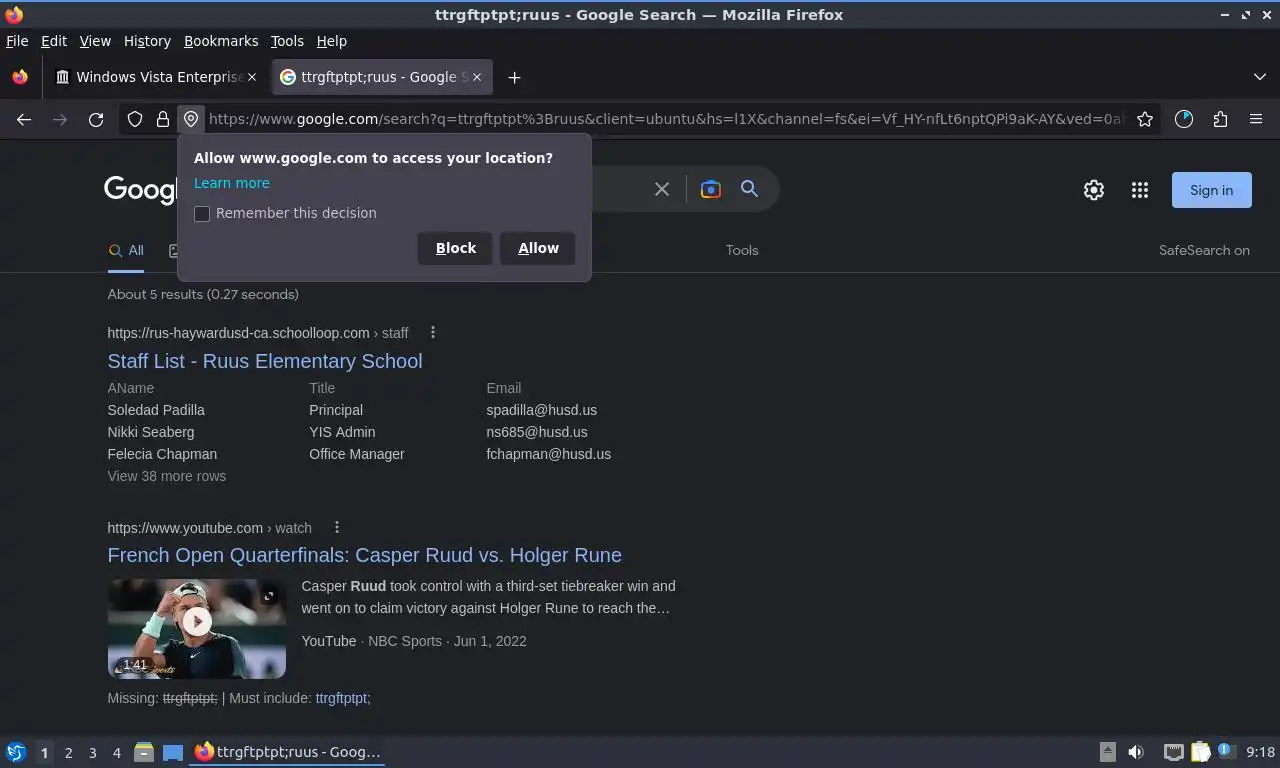Image resolution: width=1280 pixels, height=768 pixels.
Task: Click the Google magnifier search button
Action: click(749, 189)
